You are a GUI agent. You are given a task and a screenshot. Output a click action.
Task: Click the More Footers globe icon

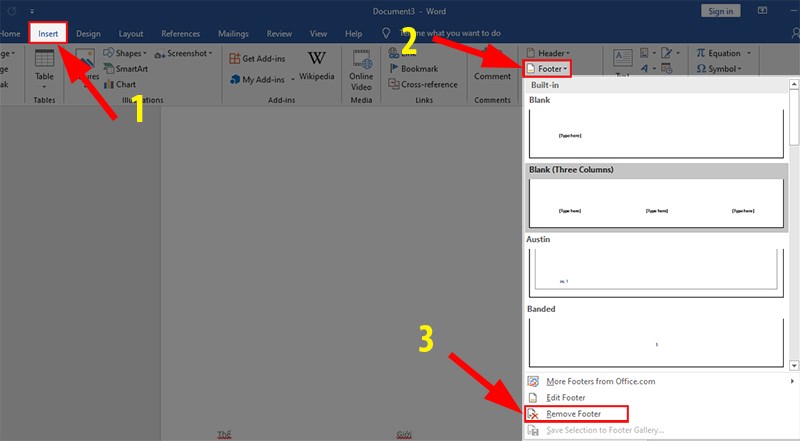(x=533, y=381)
